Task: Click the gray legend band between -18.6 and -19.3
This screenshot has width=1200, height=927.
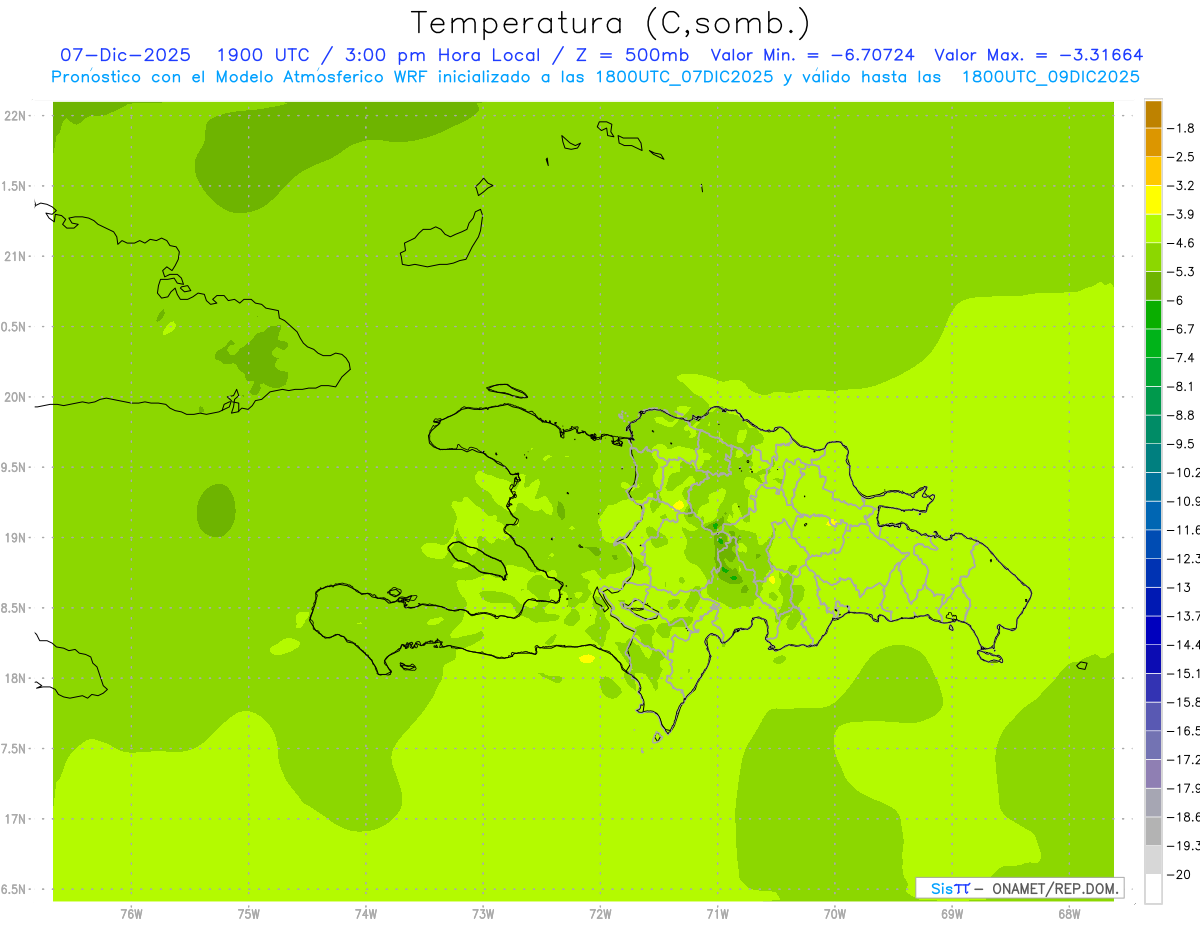Action: pos(1154,831)
